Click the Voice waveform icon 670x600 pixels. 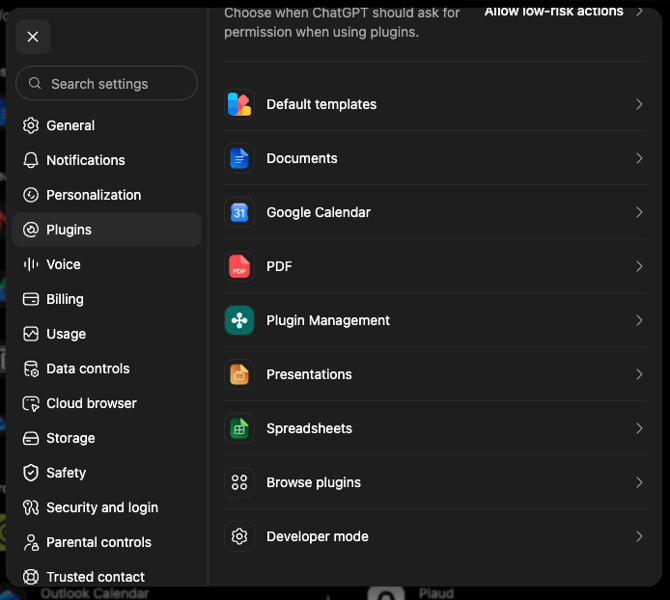[x=31, y=265]
